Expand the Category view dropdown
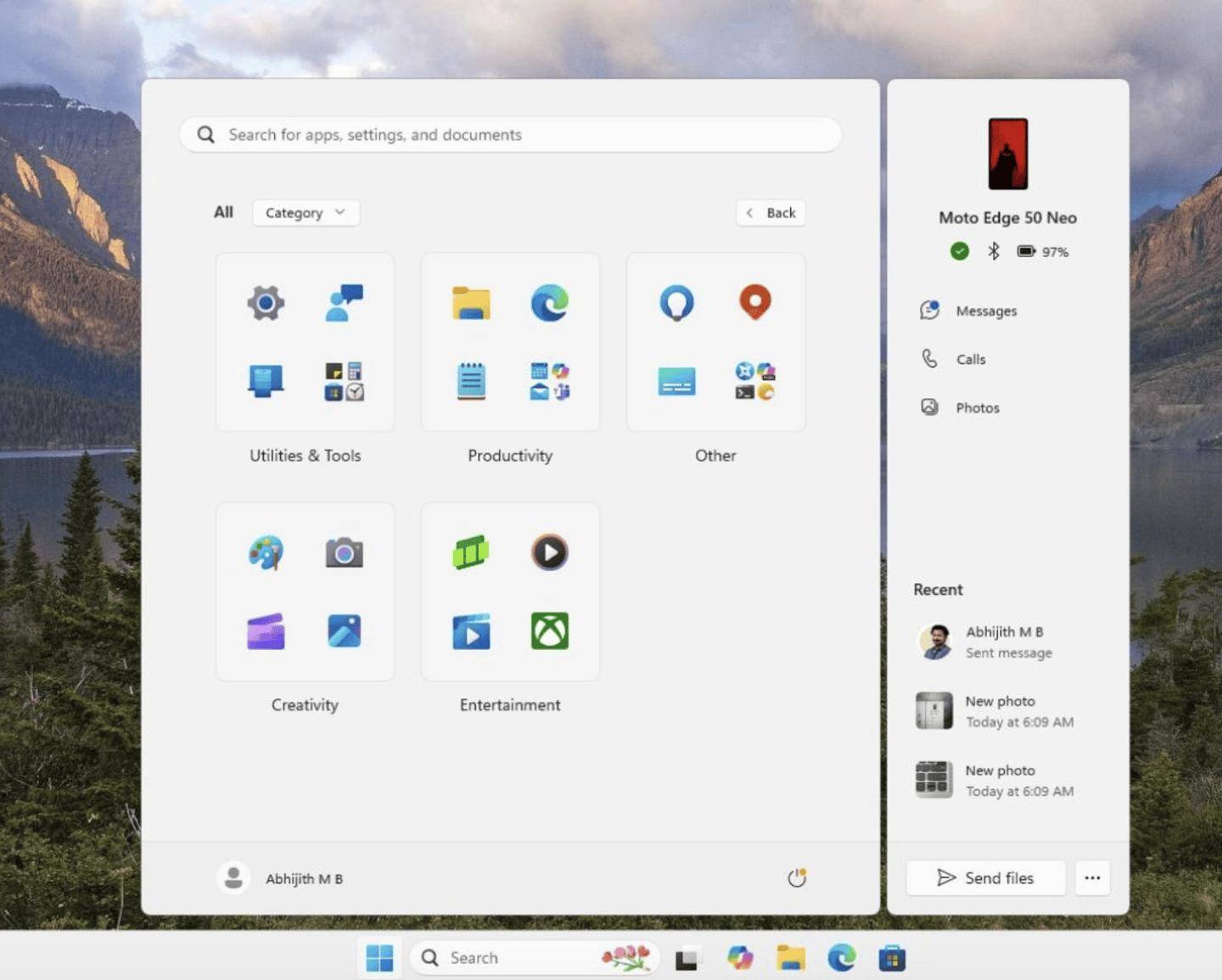 pyautogui.click(x=305, y=213)
